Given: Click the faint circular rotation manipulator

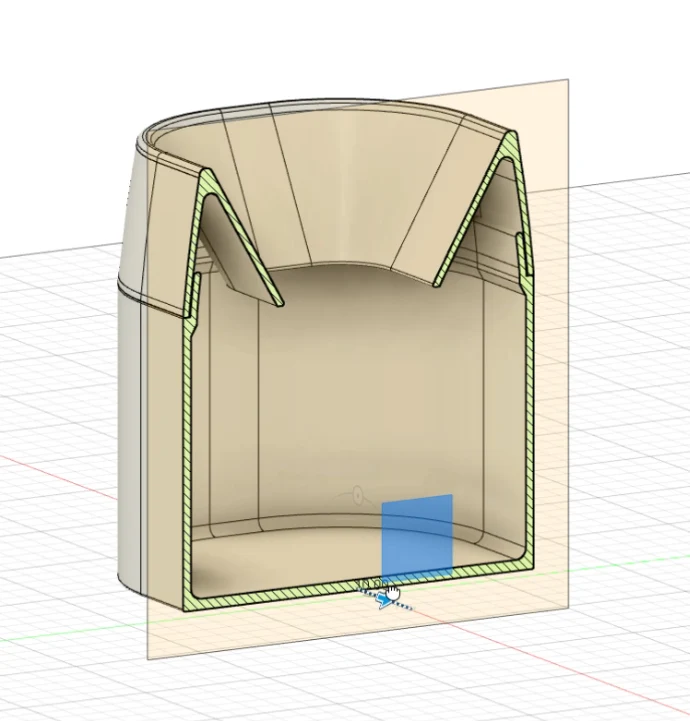Looking at the screenshot, I should coord(356,495).
